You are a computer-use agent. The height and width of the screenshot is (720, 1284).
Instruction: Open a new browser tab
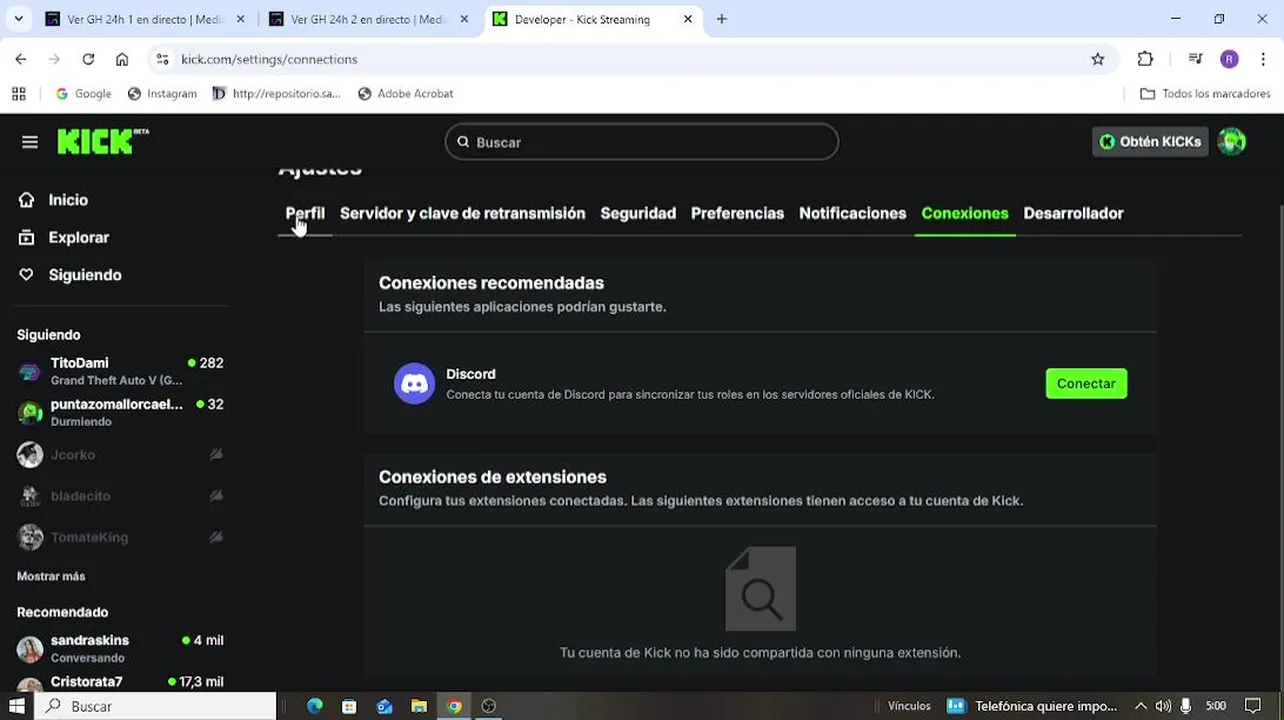(722, 19)
